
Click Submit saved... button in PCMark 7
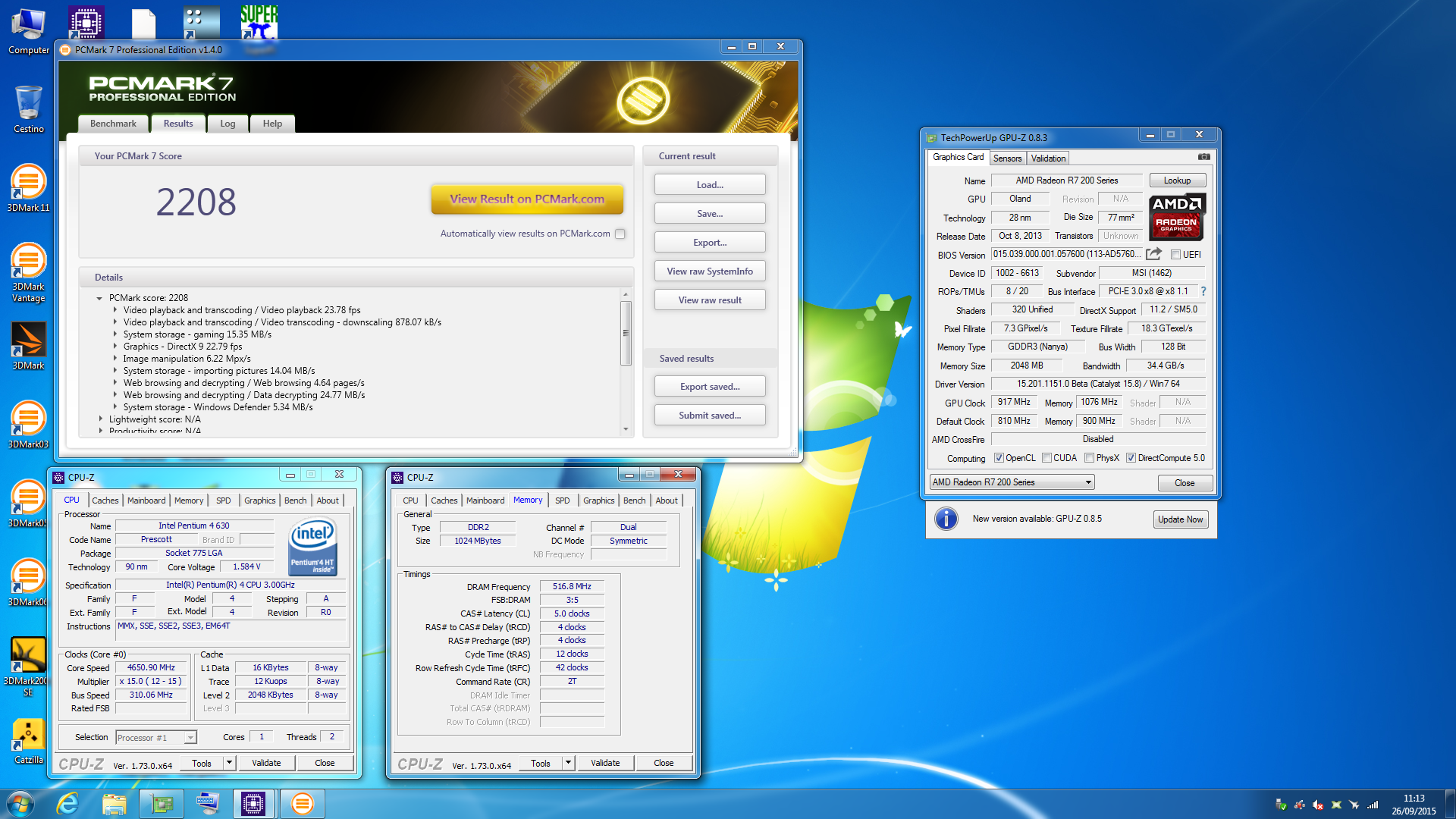tap(710, 416)
